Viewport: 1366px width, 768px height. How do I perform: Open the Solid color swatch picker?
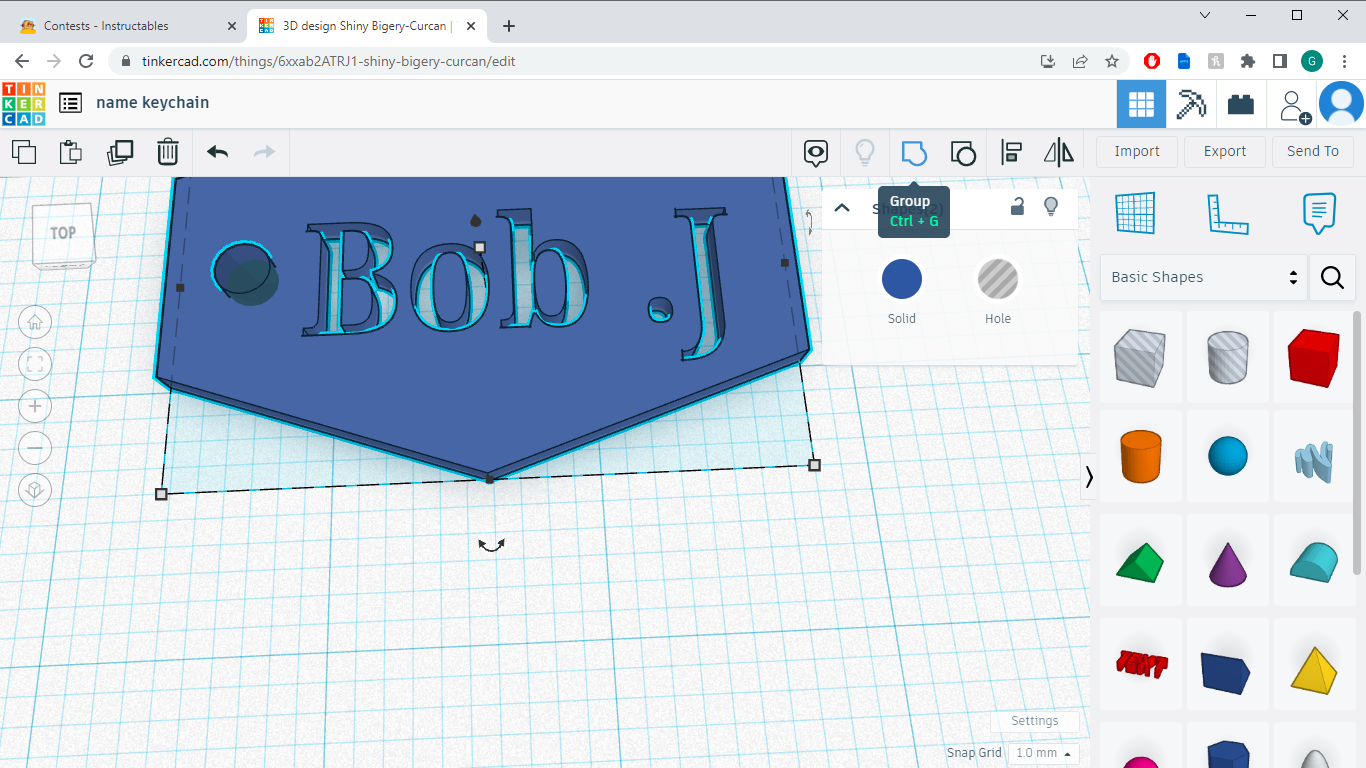pos(901,280)
